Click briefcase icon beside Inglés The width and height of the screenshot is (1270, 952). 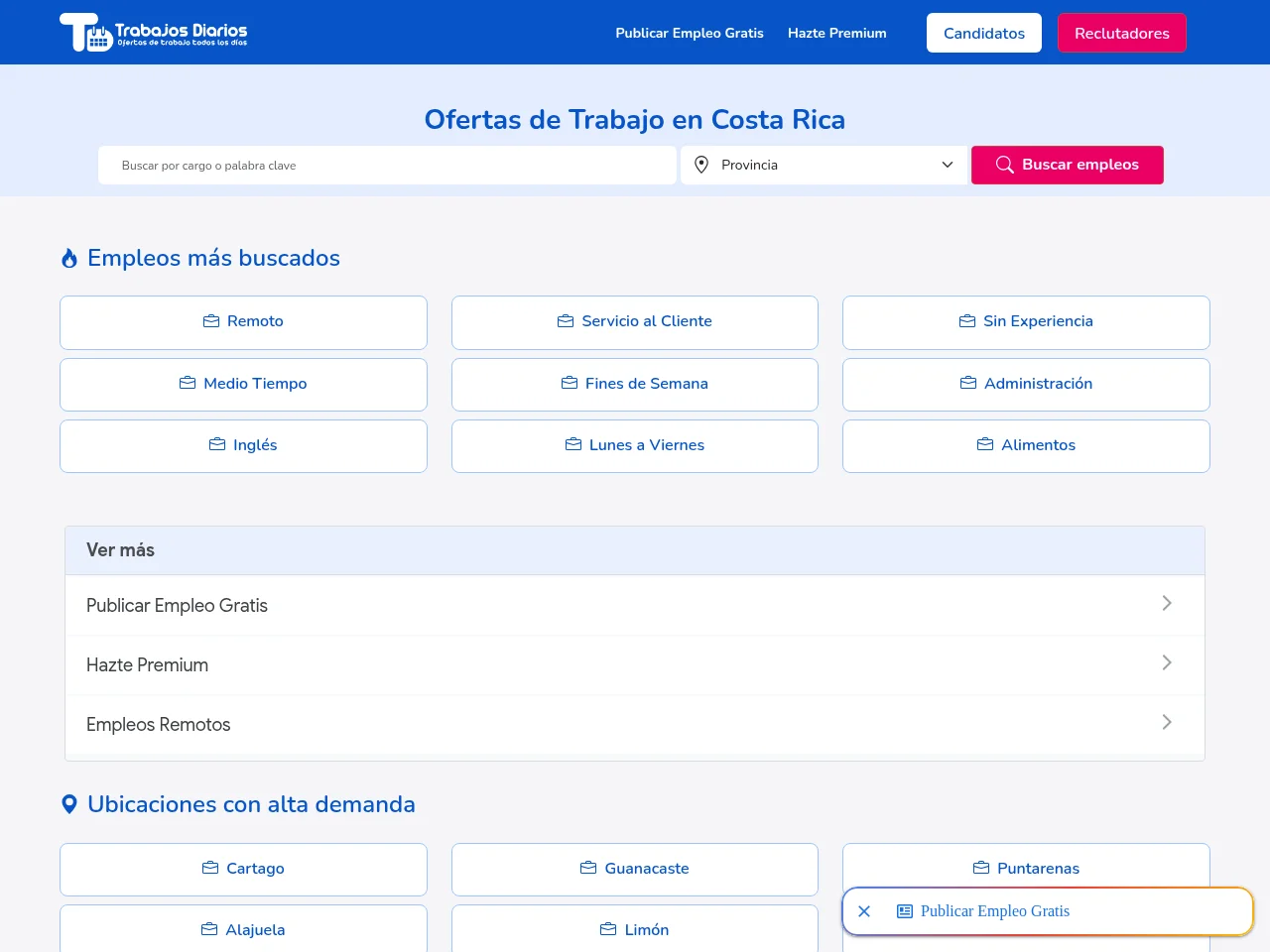coord(217,444)
